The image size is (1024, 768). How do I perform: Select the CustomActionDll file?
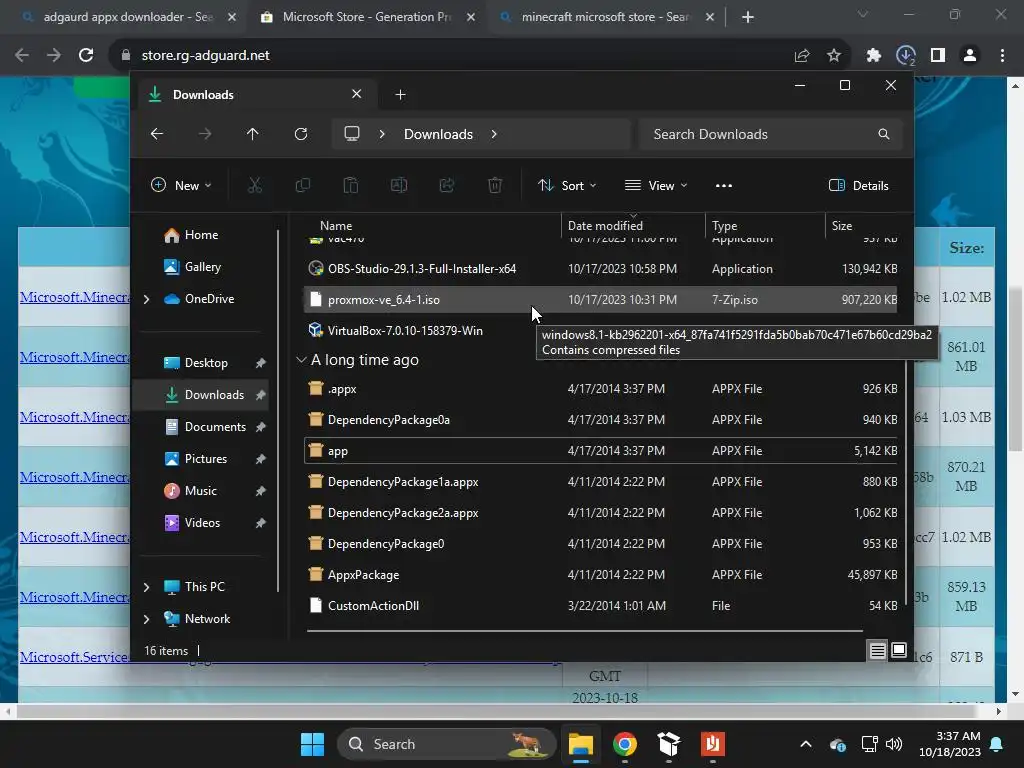click(x=600, y=606)
